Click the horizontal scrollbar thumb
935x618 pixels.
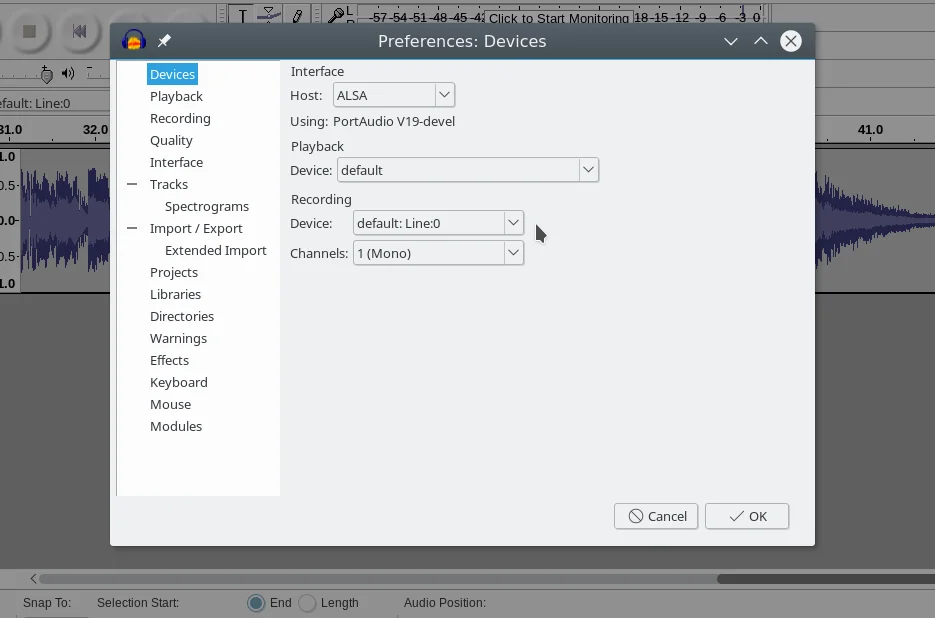pyautogui.click(x=826, y=579)
